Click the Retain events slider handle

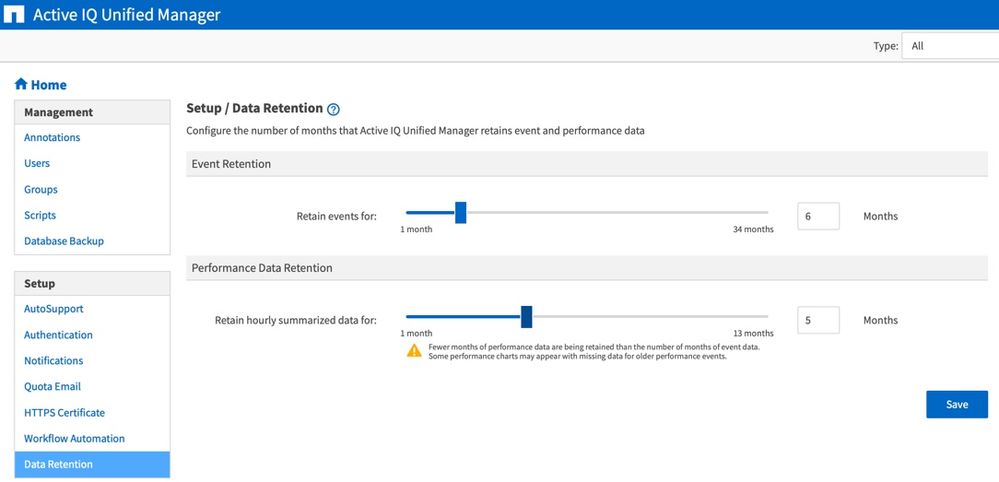tap(461, 213)
